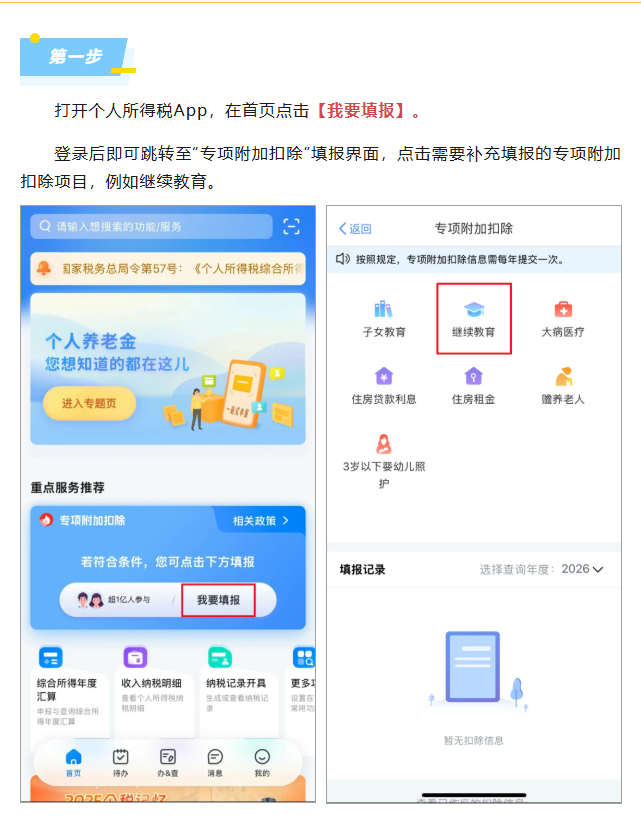Go back with the 返回 chevron
The height and width of the screenshot is (819, 641).
pos(355,229)
